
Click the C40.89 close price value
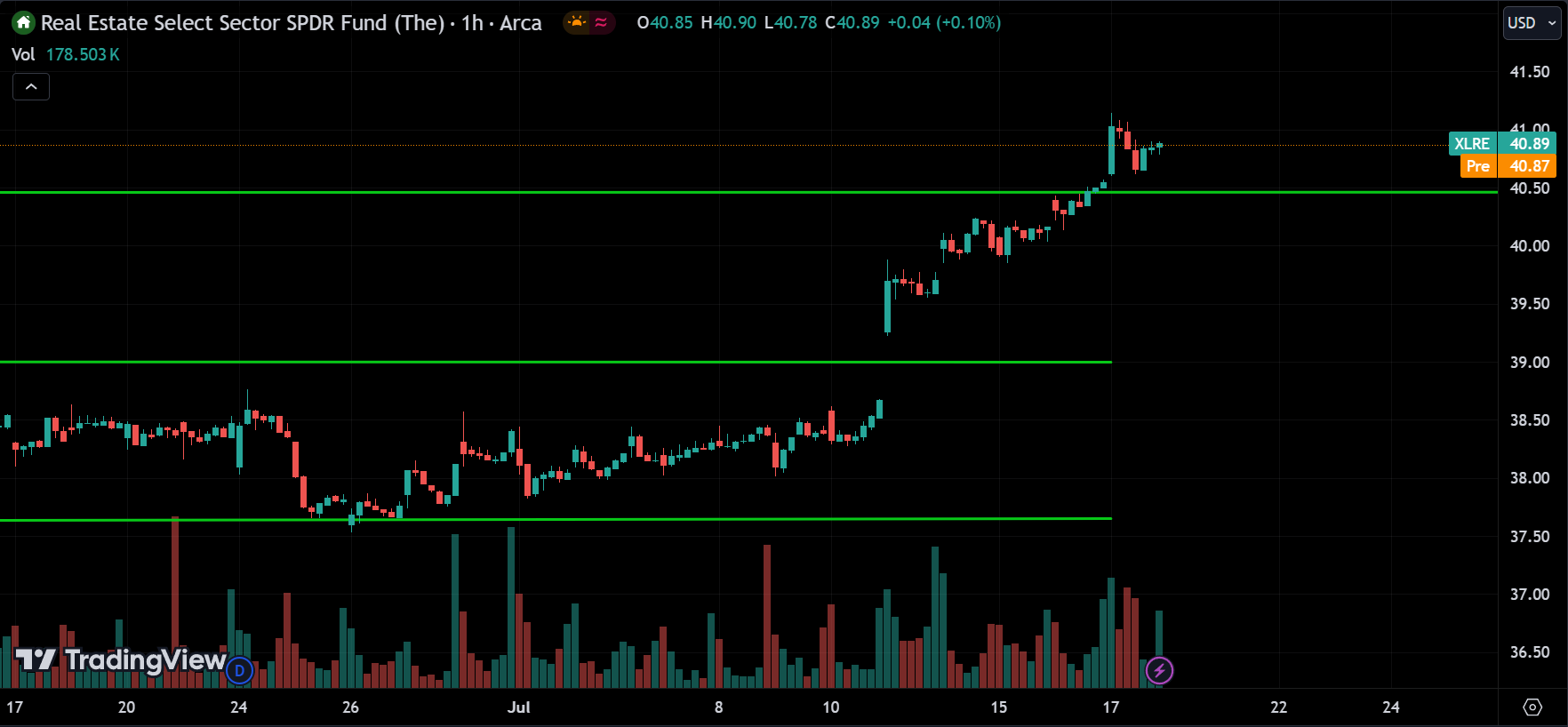[852, 23]
